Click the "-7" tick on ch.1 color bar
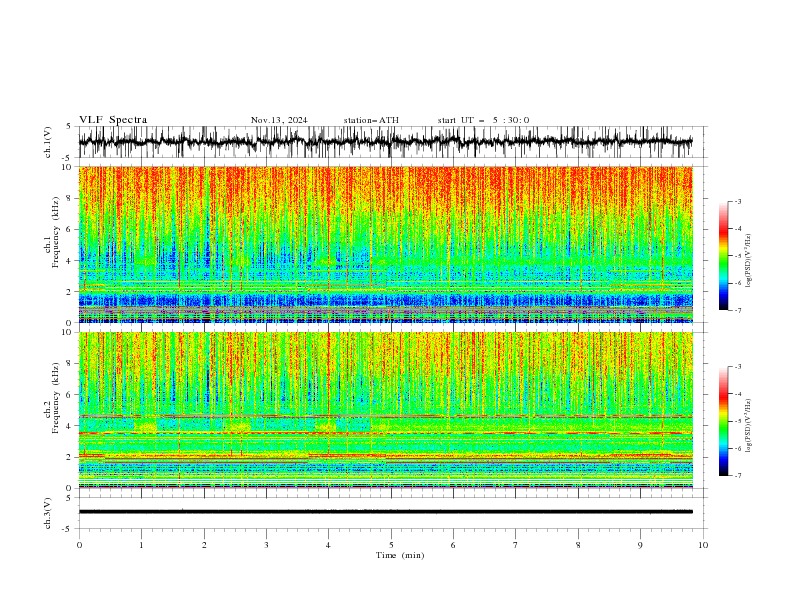This screenshot has width=792, height=612. tap(738, 310)
